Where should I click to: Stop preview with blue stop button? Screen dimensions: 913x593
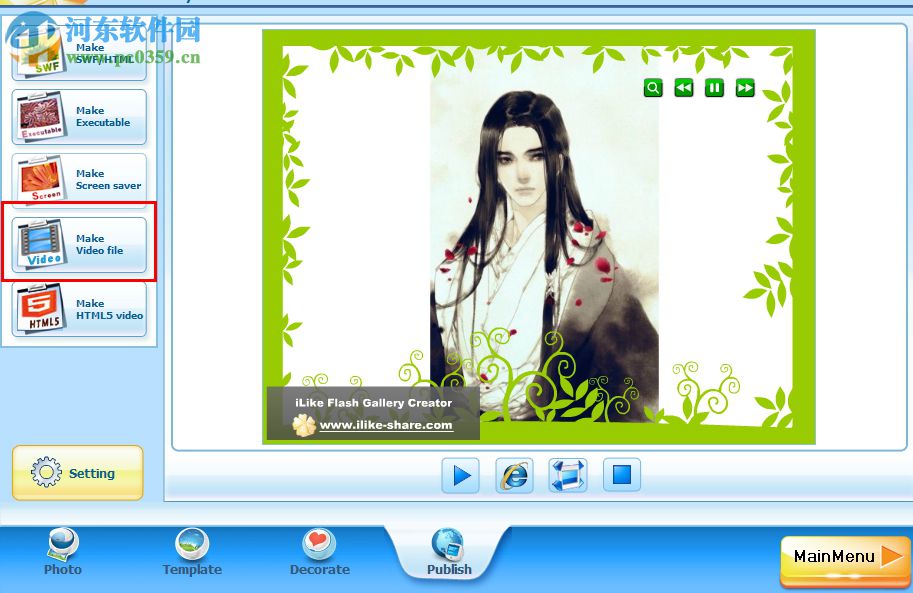(x=622, y=475)
